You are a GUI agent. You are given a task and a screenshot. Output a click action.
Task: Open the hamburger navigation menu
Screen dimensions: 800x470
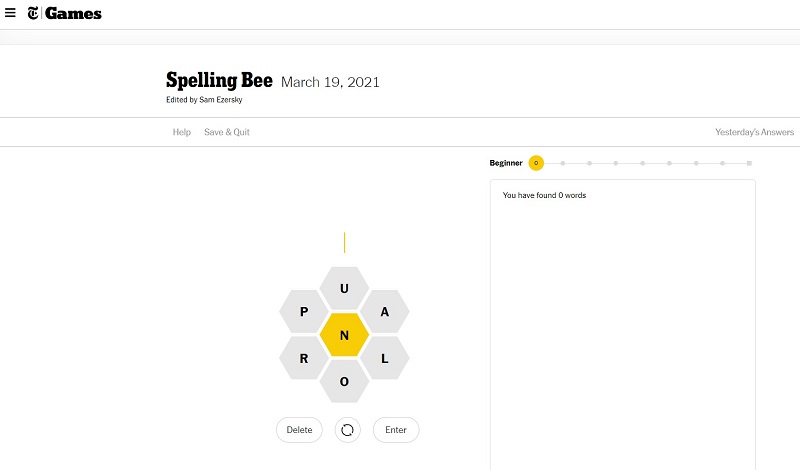[10, 13]
